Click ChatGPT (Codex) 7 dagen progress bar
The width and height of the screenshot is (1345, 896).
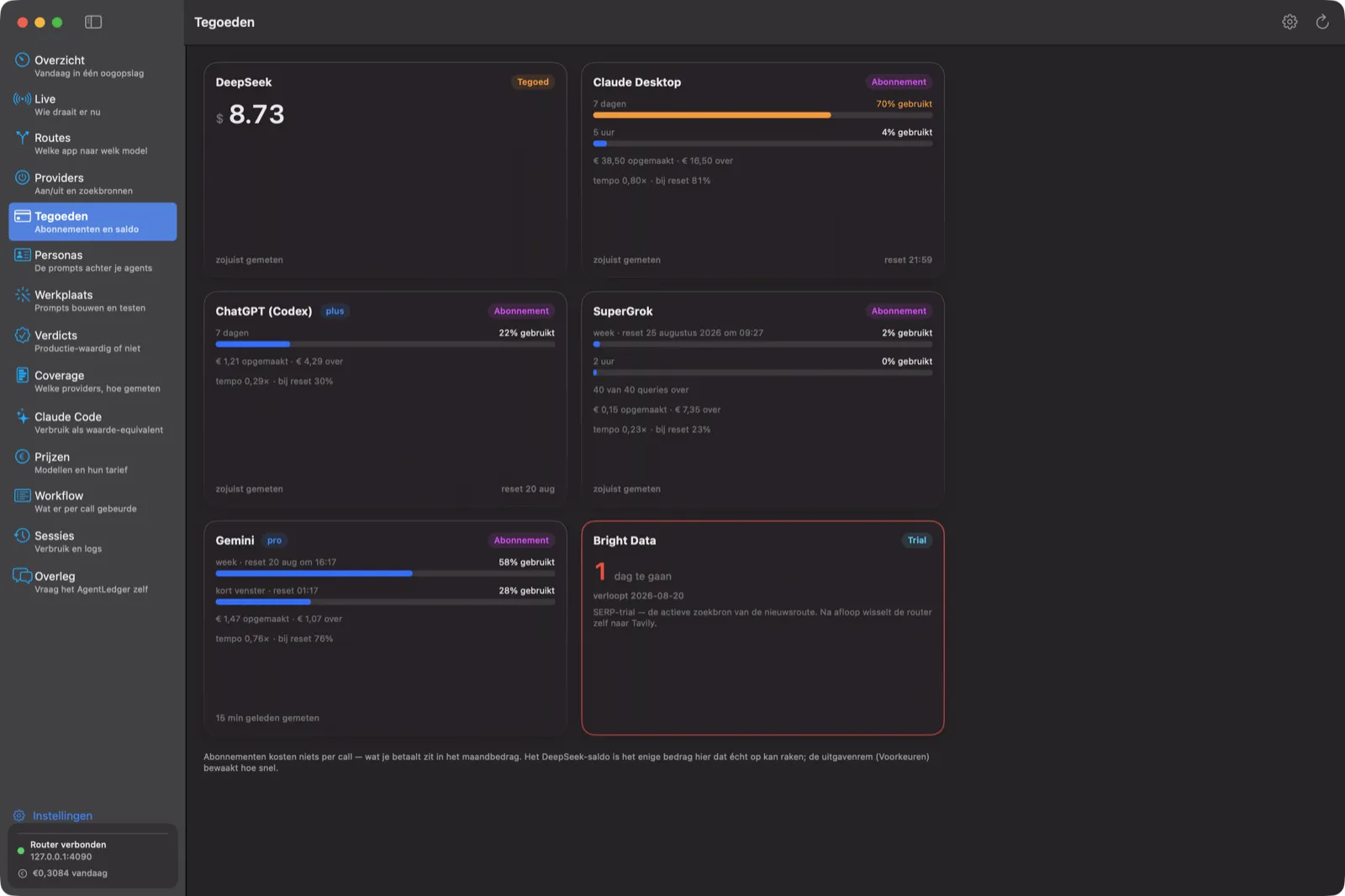tap(385, 344)
